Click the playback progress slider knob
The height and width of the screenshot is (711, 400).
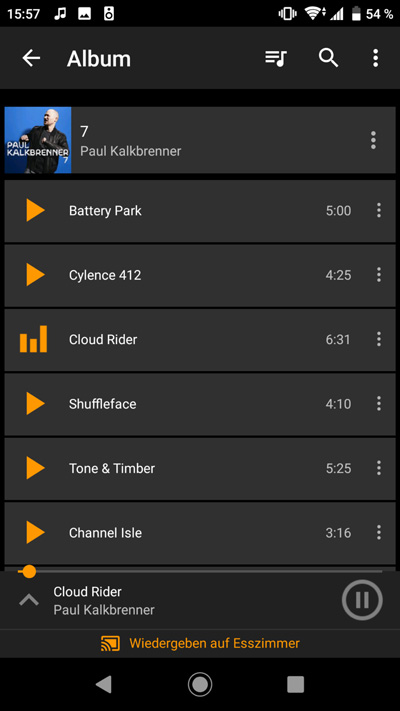[x=29, y=571]
